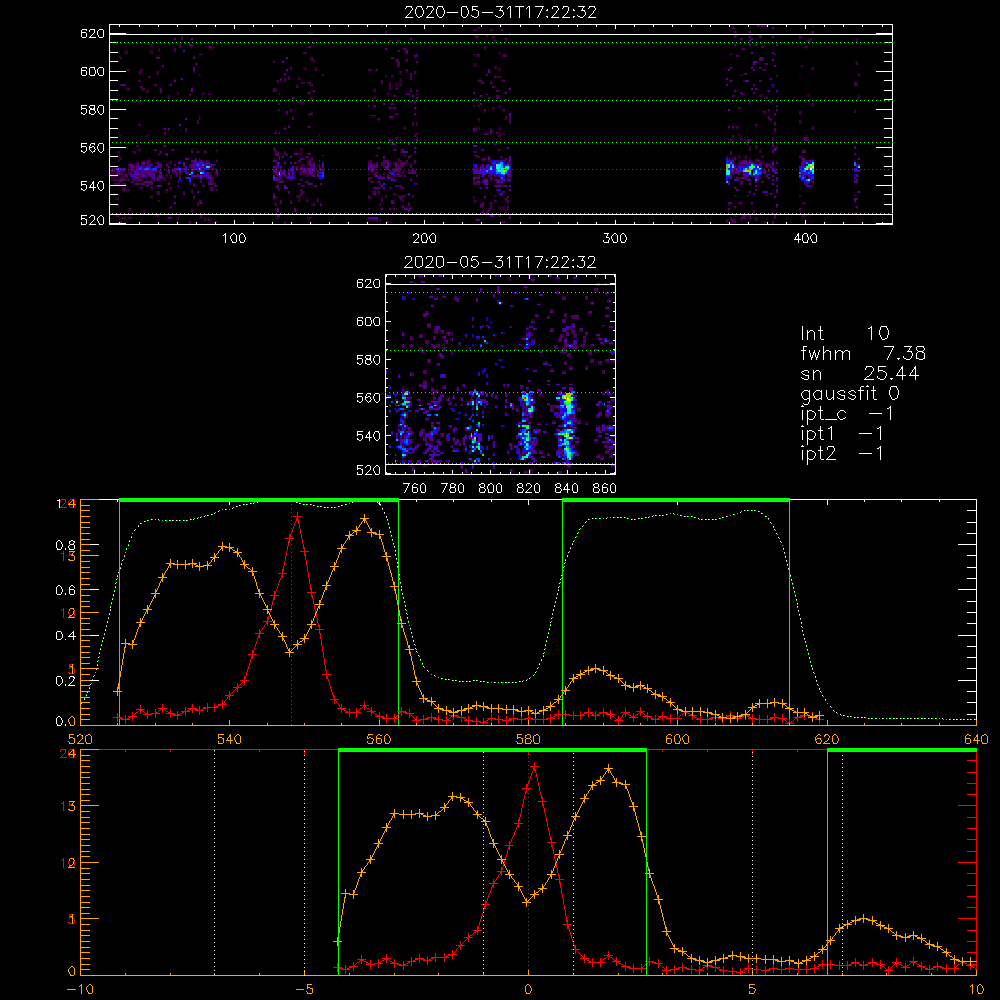Viewport: 1000px width, 1000px height.
Task: Click the '0.8' y-axis label of the profile plot
Action: click(66, 545)
